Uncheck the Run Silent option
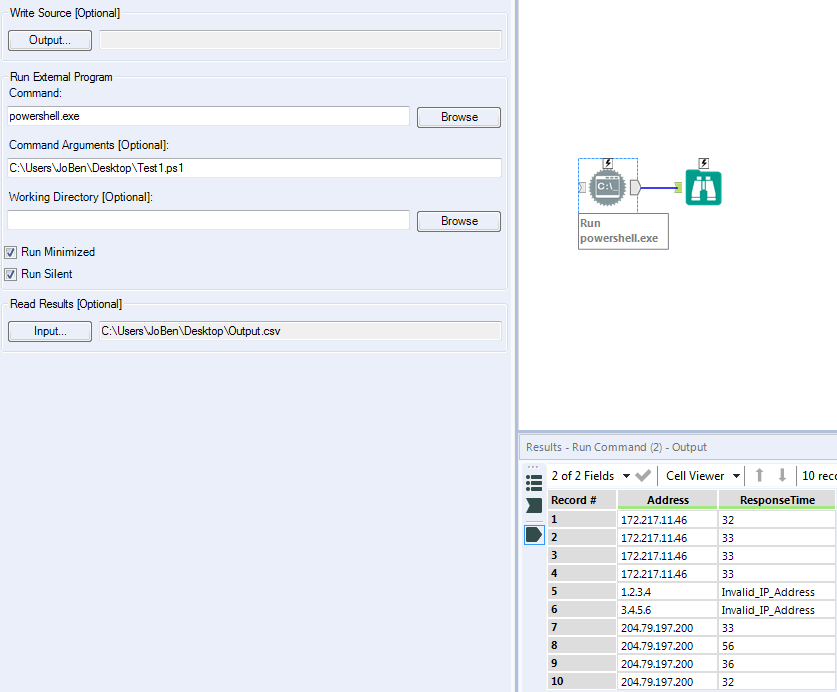837x692 pixels. coord(10,274)
